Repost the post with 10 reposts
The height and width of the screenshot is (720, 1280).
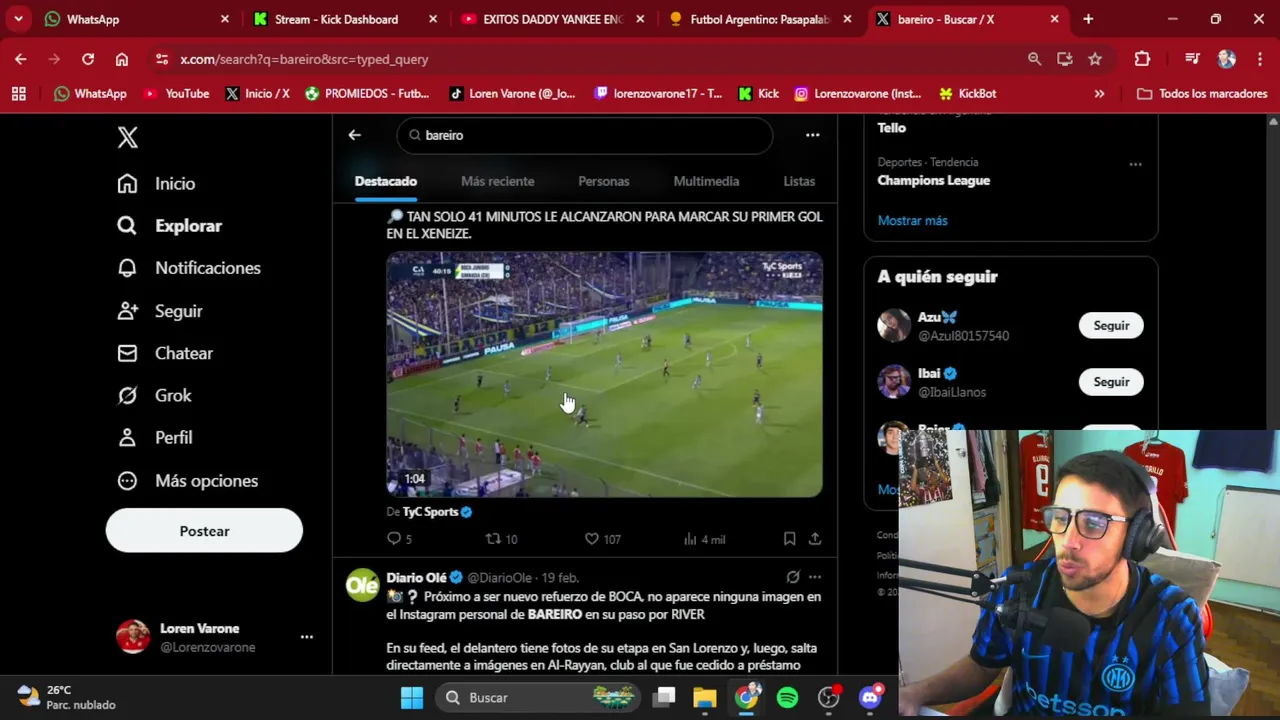point(501,539)
